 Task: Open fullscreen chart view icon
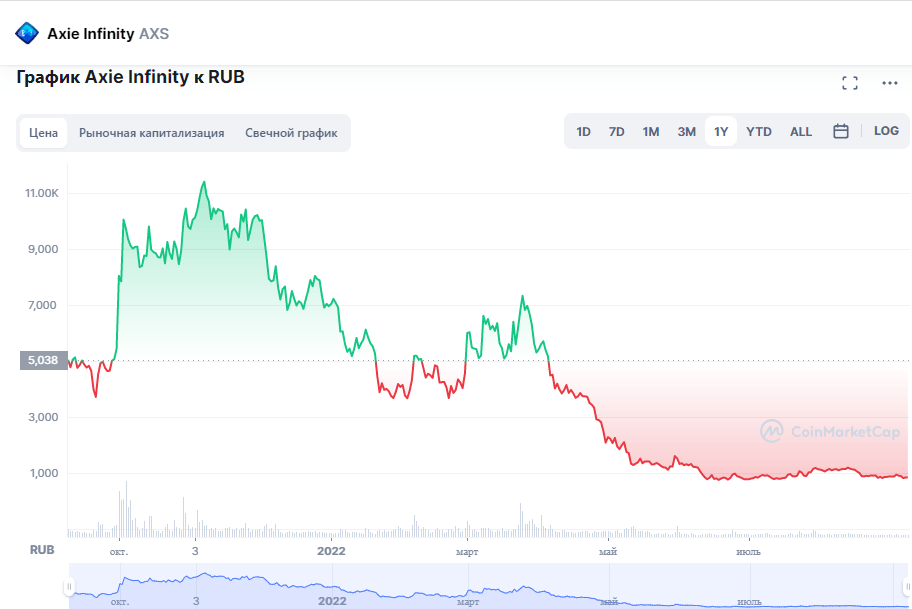pyautogui.click(x=850, y=83)
